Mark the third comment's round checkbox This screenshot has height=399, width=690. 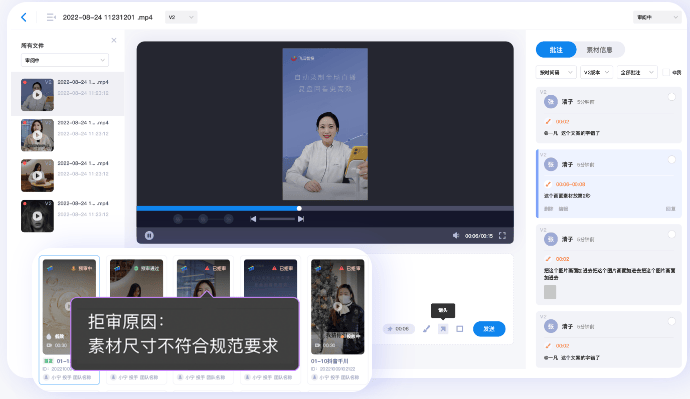[x=672, y=234]
